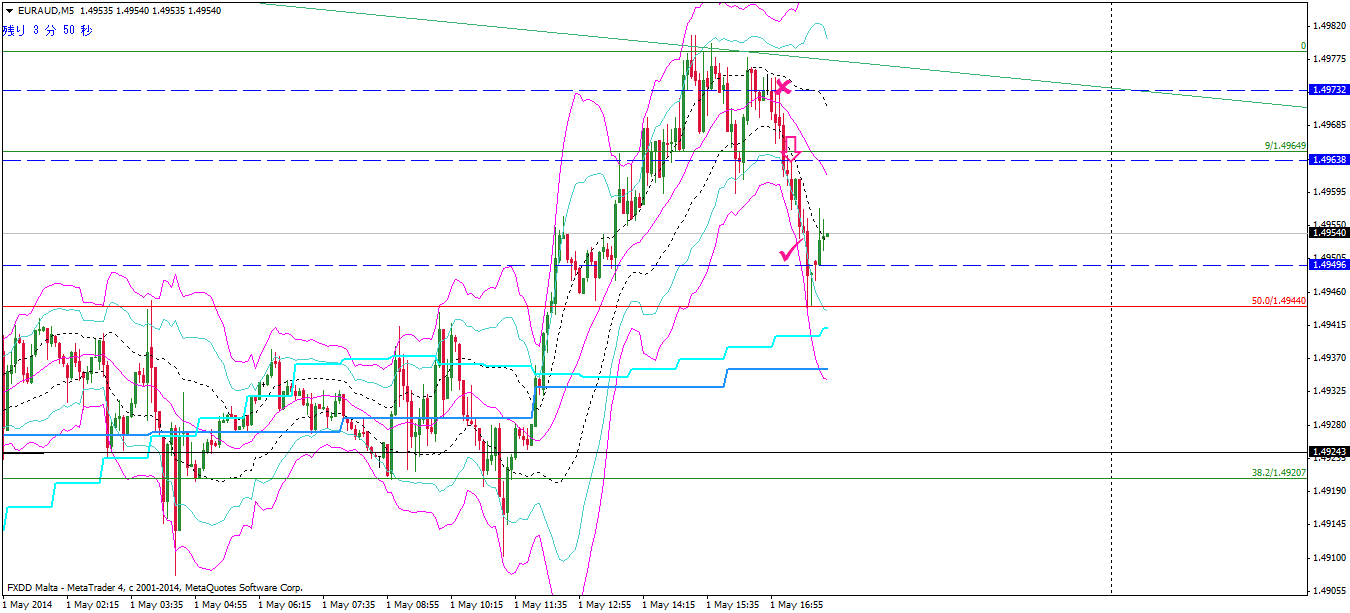Click the '1 May 16:55' time axis label
This screenshot has height=613, width=1350.
tap(796, 605)
